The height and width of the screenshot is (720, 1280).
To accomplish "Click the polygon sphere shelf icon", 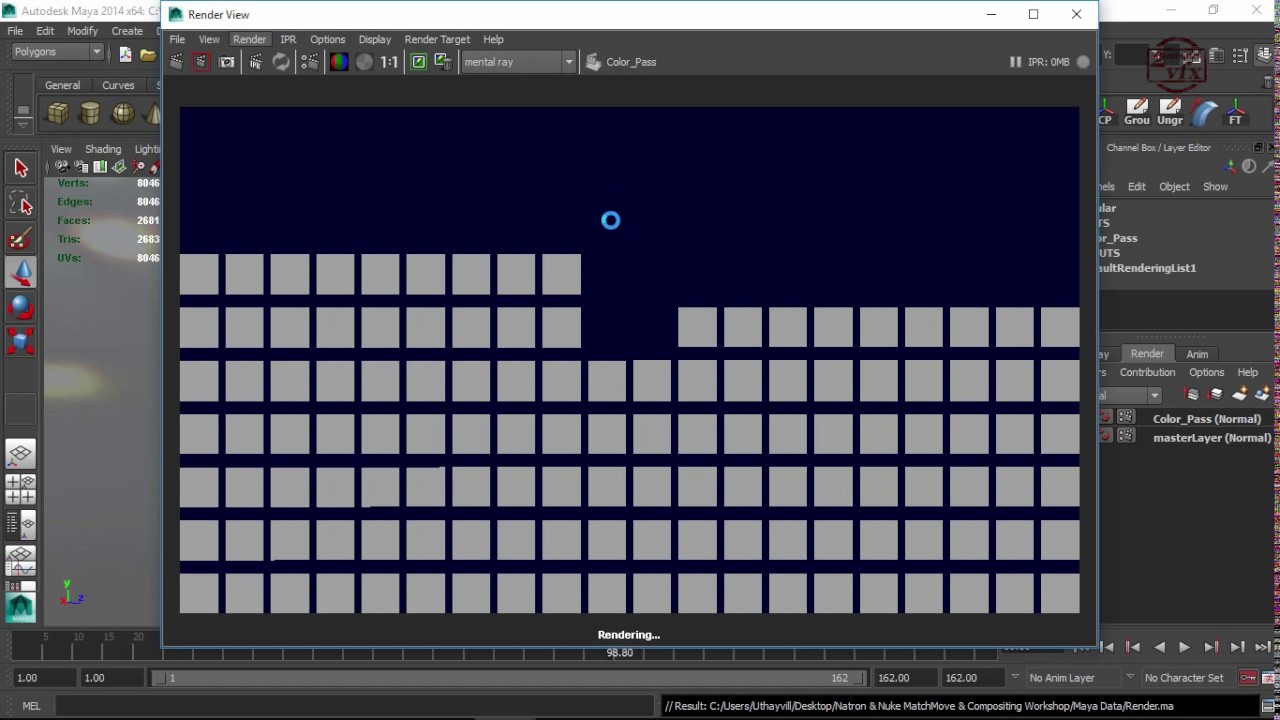I will coord(123,113).
